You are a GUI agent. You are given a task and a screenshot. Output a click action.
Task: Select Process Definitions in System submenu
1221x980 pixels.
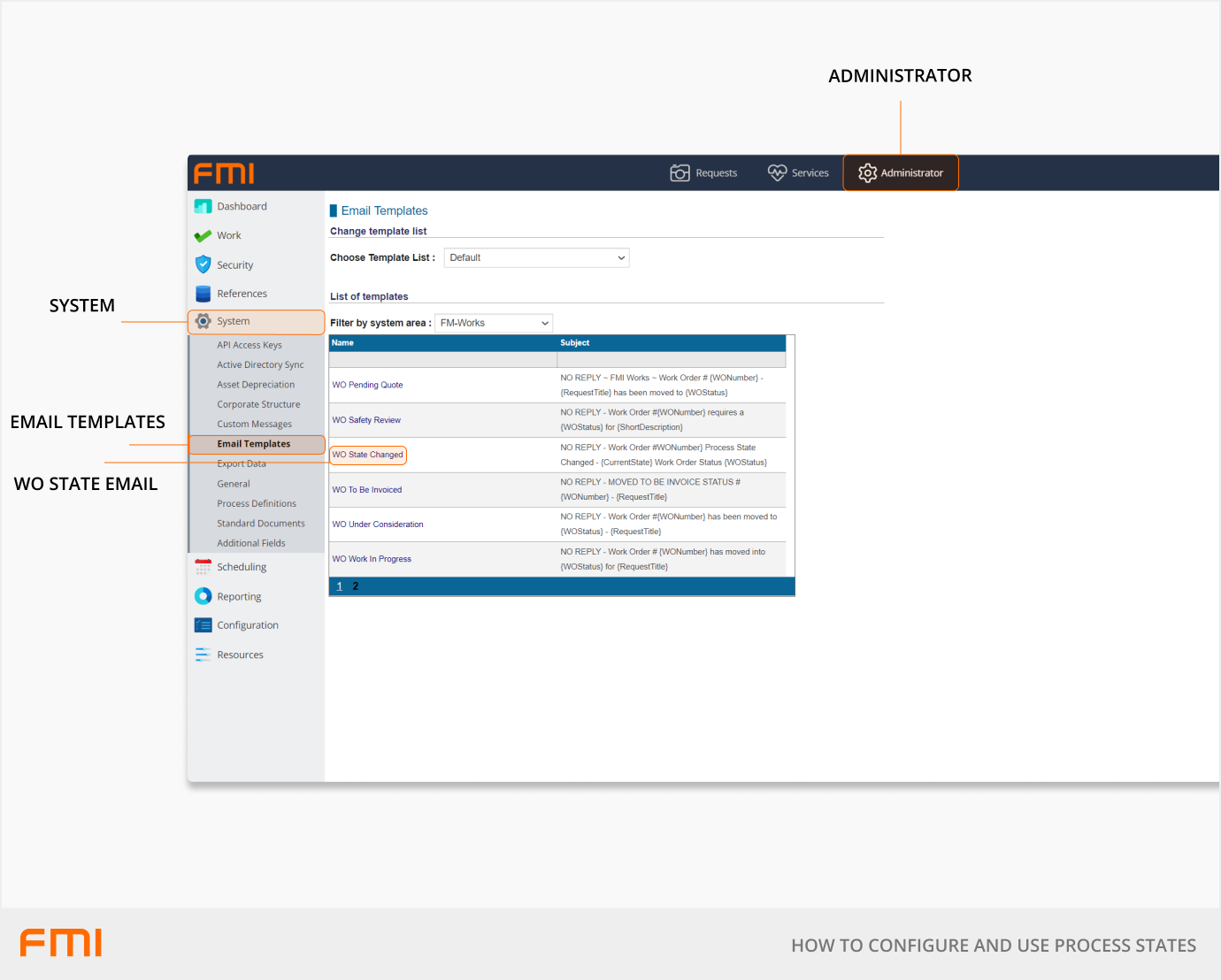[257, 503]
